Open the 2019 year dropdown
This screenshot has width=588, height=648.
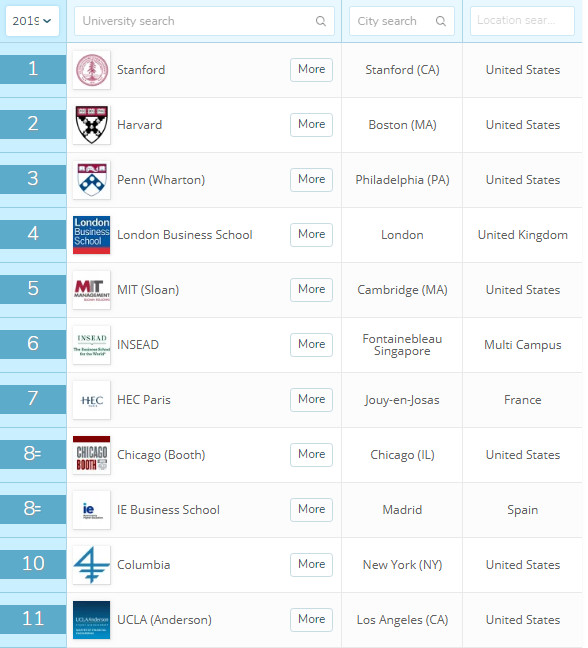(32, 21)
